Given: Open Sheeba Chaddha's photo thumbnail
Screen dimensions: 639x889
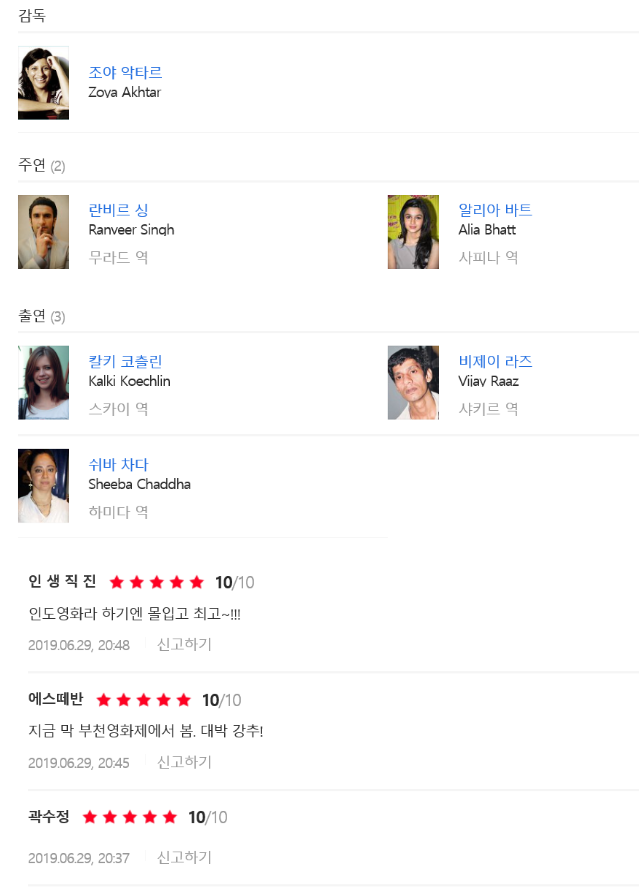Looking at the screenshot, I should click(43, 486).
